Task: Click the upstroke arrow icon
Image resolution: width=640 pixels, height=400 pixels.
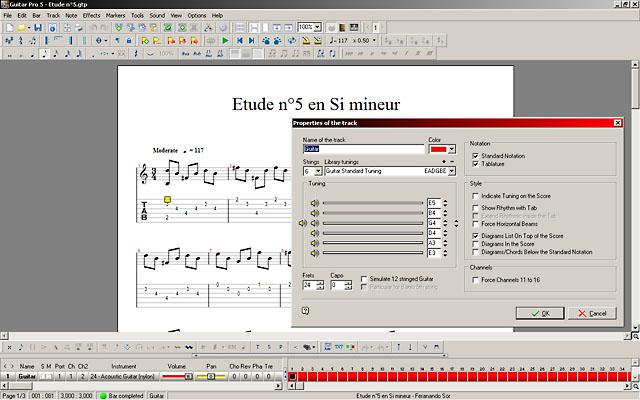Action: coord(398,347)
